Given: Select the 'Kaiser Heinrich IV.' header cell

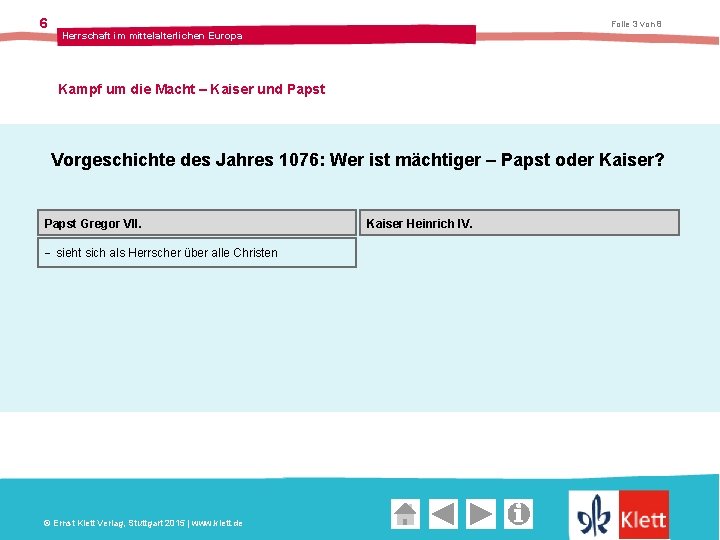Looking at the screenshot, I should click(x=519, y=223).
